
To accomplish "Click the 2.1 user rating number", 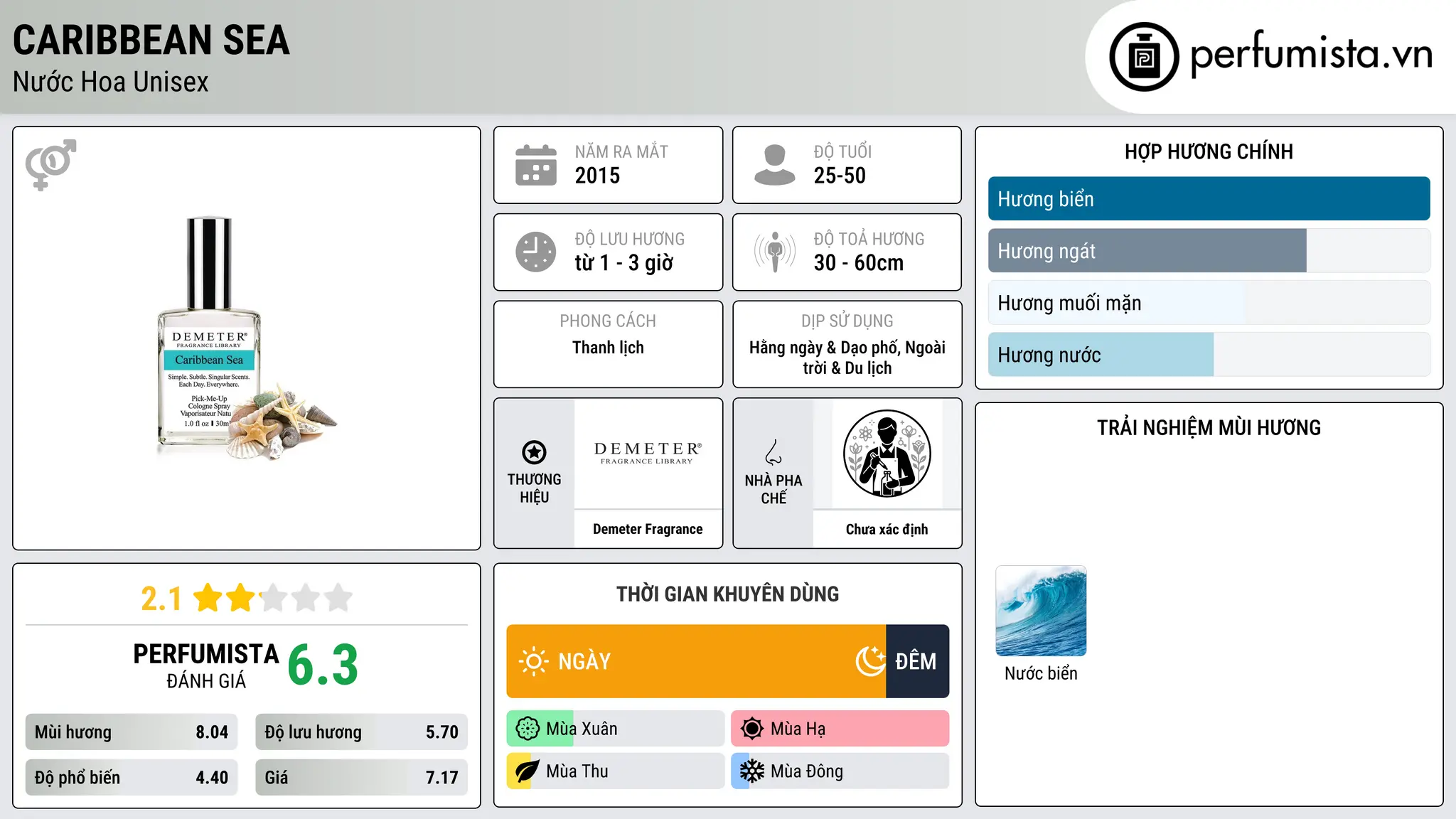I will tap(161, 599).
